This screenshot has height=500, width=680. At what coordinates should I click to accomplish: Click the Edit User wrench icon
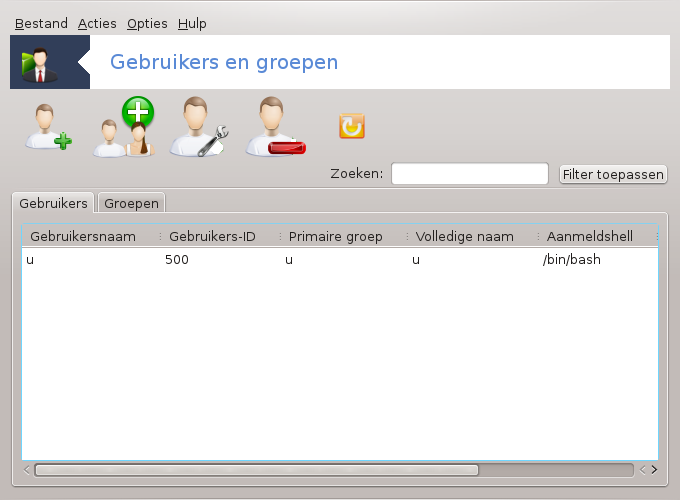pyautogui.click(x=199, y=126)
